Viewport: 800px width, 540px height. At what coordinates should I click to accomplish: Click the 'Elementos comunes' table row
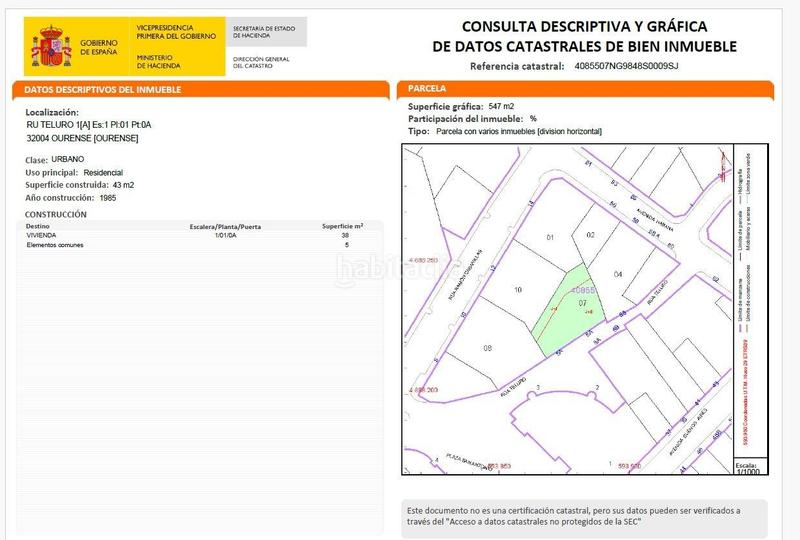(x=199, y=245)
